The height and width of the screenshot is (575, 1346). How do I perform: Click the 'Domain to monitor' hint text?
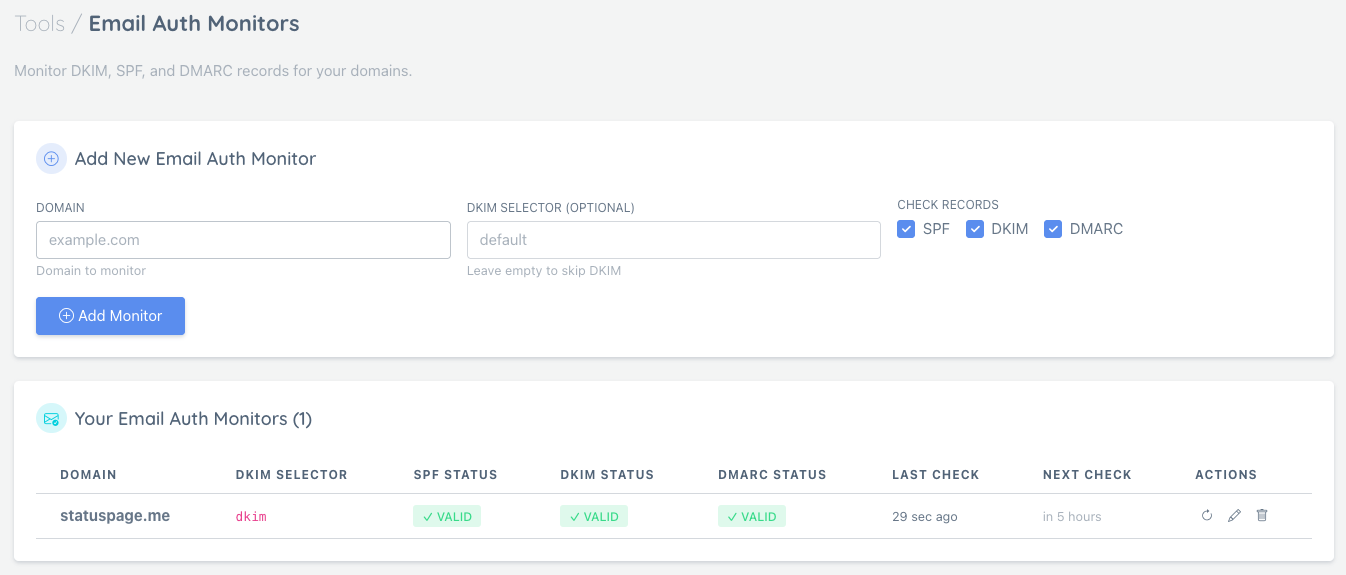pyautogui.click(x=91, y=271)
